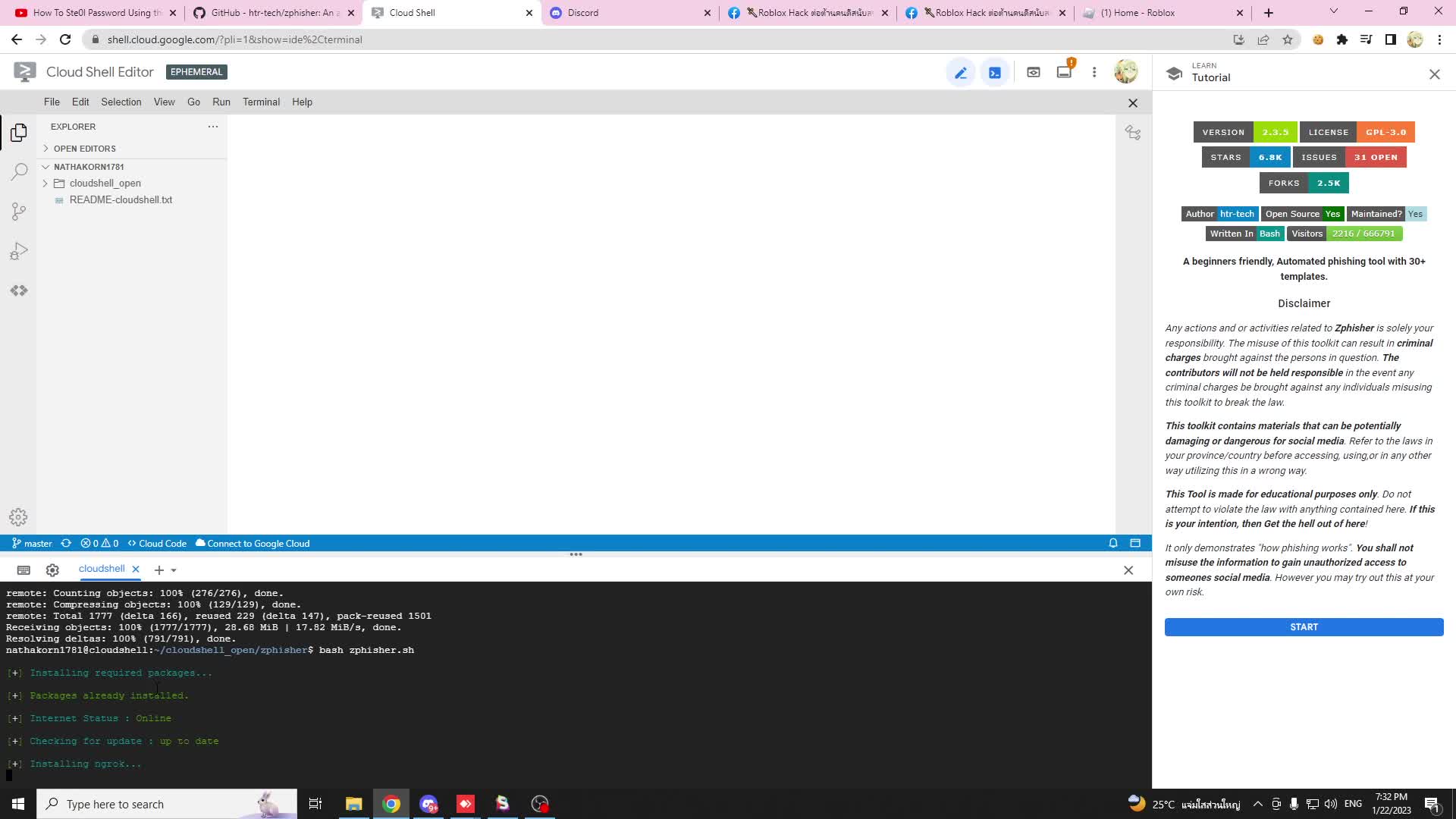Screen dimensions: 1456x819
Task: Click the web preview icon in header
Action: coord(1033,73)
